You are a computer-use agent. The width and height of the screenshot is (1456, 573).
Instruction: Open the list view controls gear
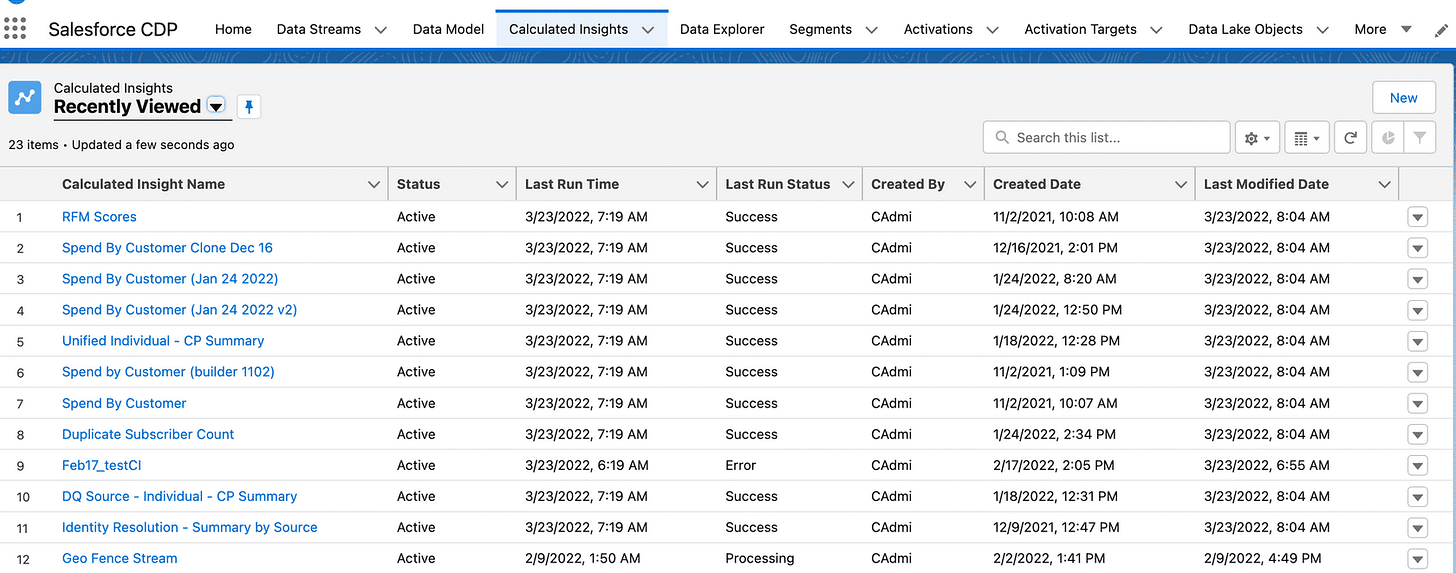(1257, 138)
